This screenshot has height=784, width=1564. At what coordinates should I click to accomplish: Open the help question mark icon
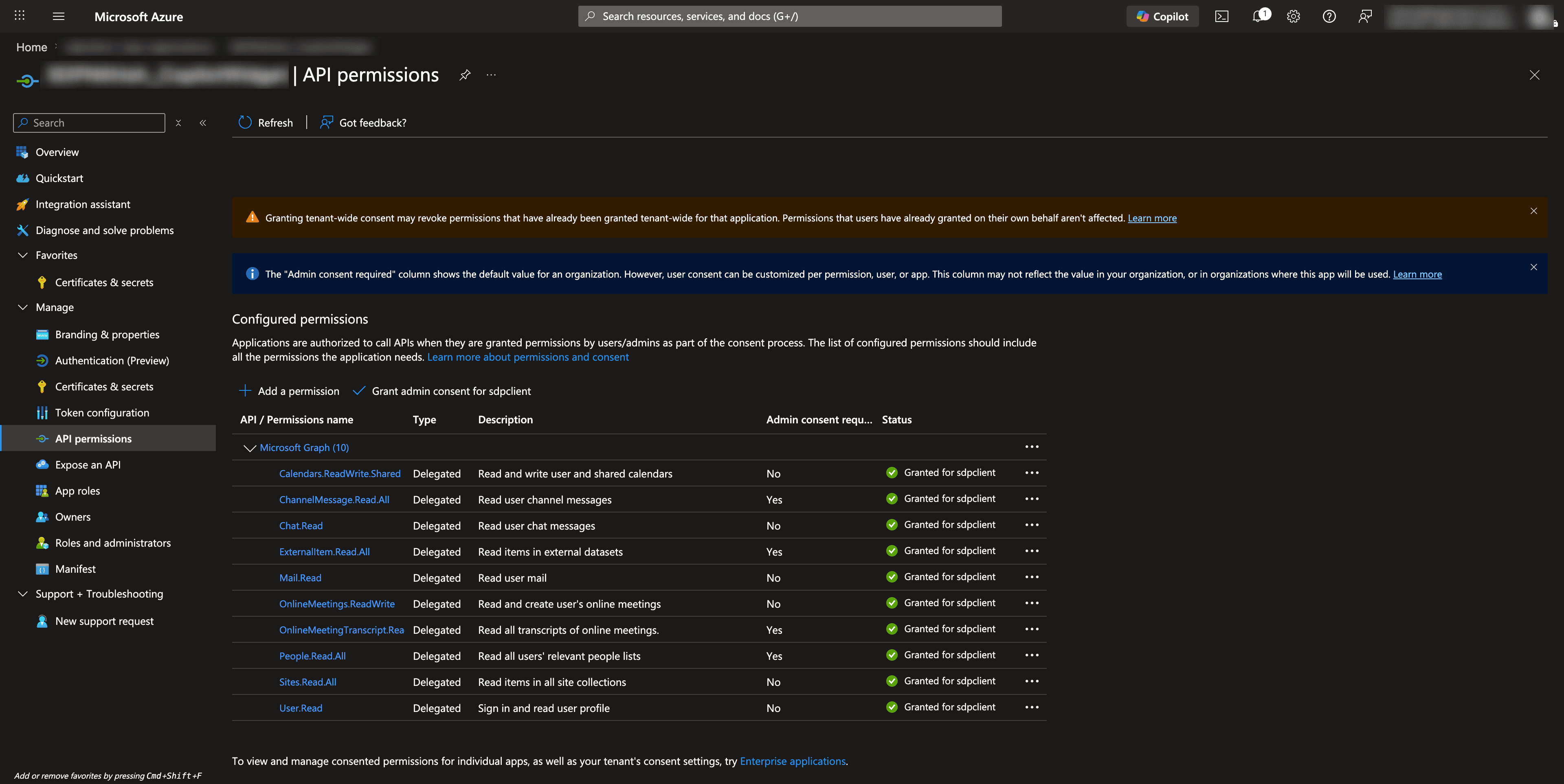(1329, 16)
